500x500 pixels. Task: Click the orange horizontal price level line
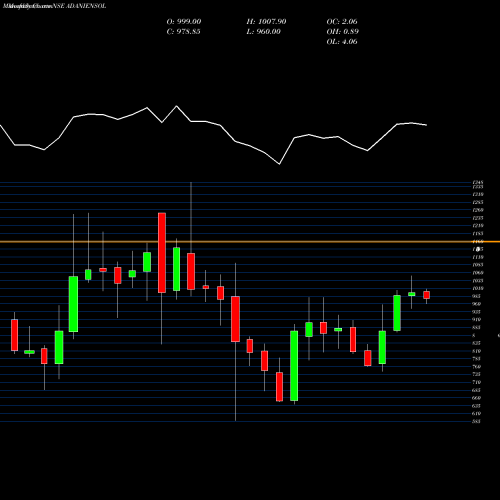[x=250, y=241]
